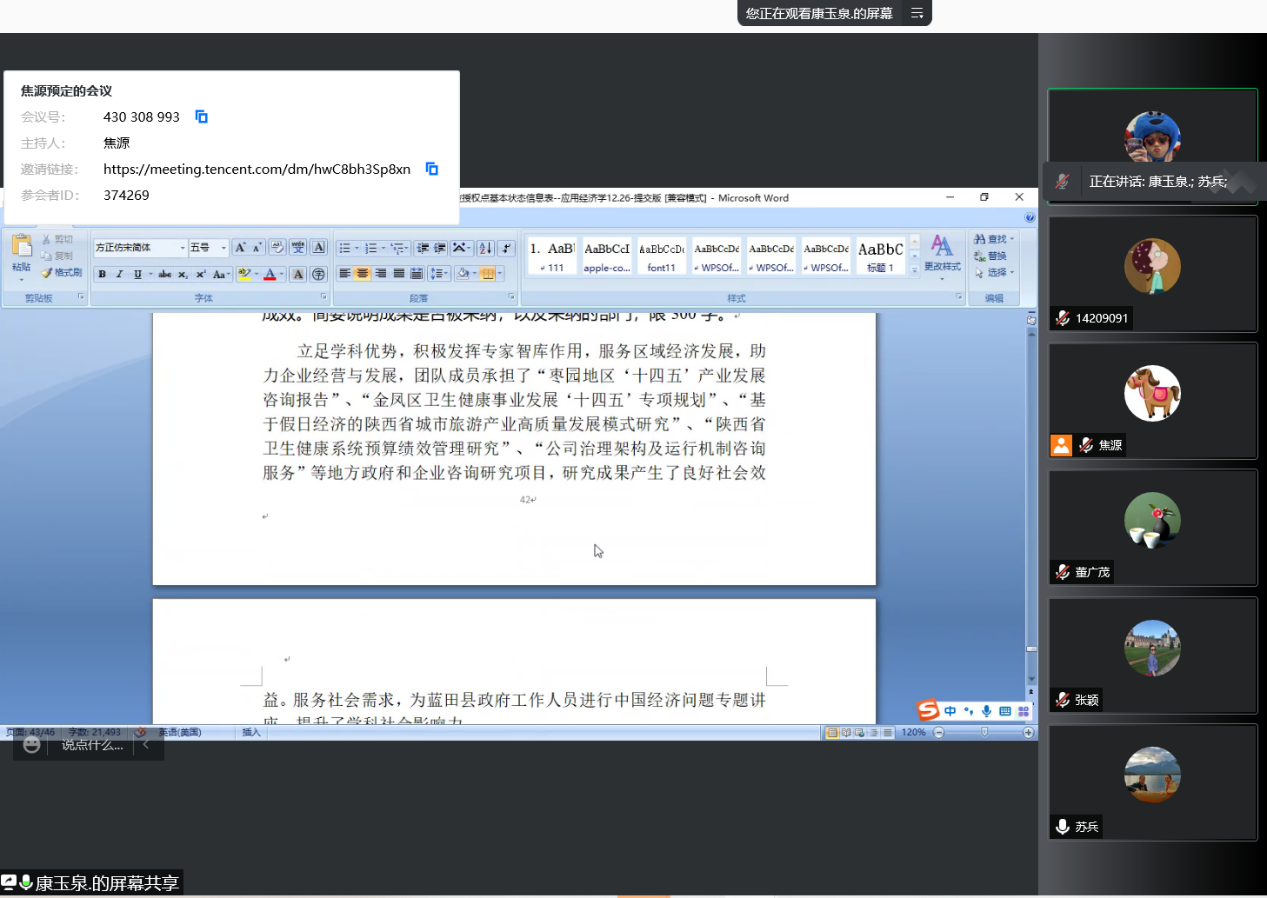Select the font11 style
The height and width of the screenshot is (898, 1267).
pyautogui.click(x=661, y=256)
